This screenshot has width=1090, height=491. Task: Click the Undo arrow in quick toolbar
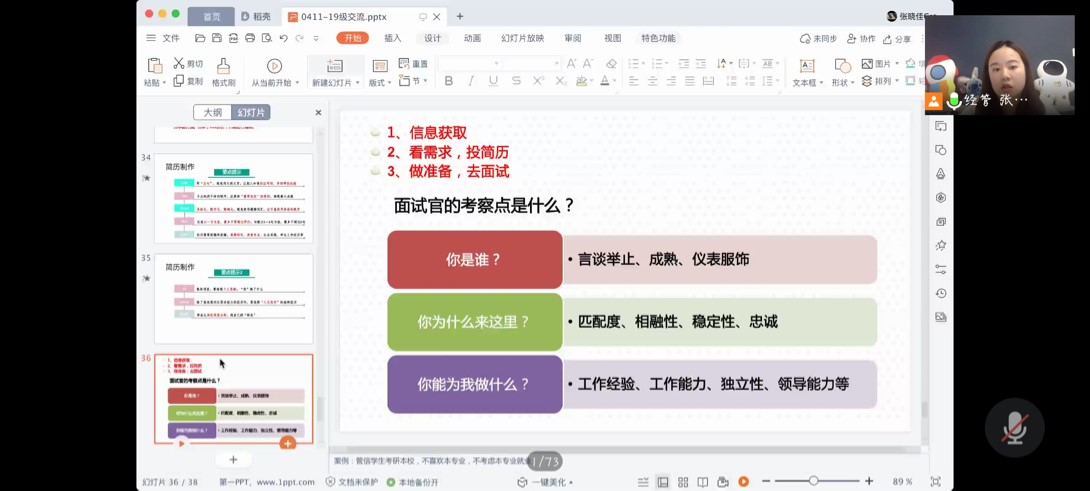pyautogui.click(x=283, y=38)
